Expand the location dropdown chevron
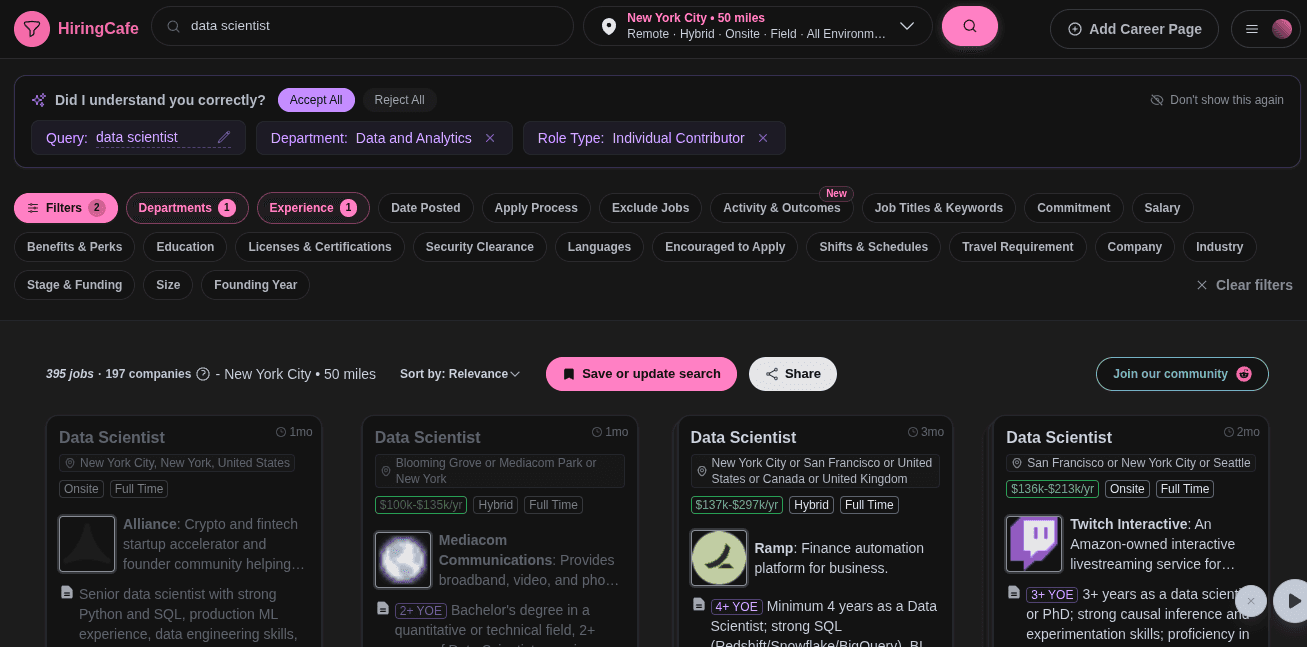Screen dimensions: 1307x647 tap(907, 26)
